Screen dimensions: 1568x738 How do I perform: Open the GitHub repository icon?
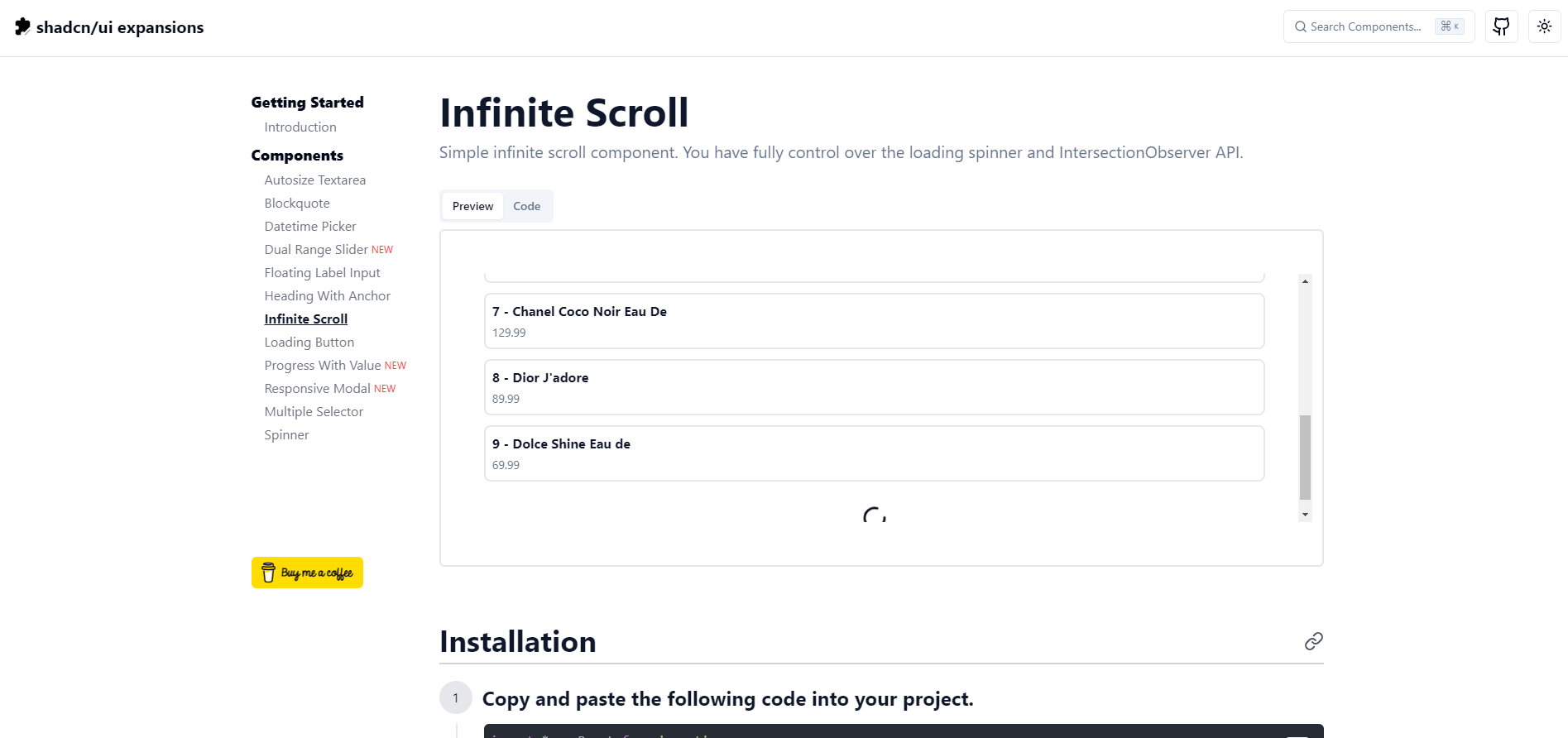[1501, 26]
